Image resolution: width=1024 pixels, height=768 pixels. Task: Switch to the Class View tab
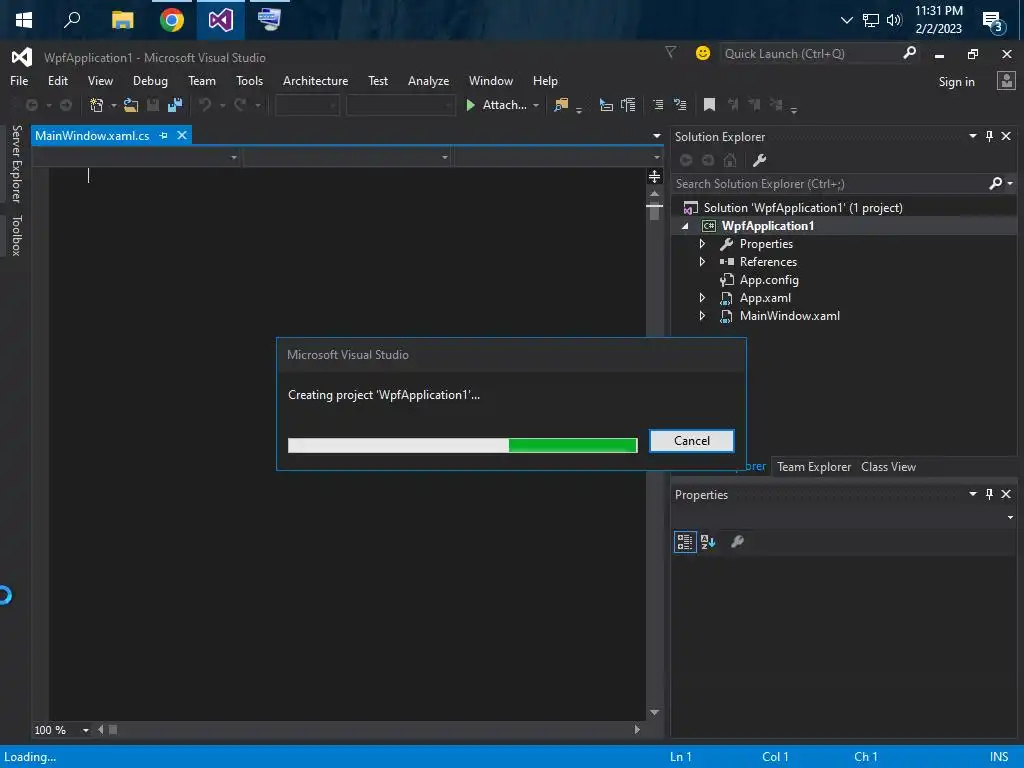(888, 467)
